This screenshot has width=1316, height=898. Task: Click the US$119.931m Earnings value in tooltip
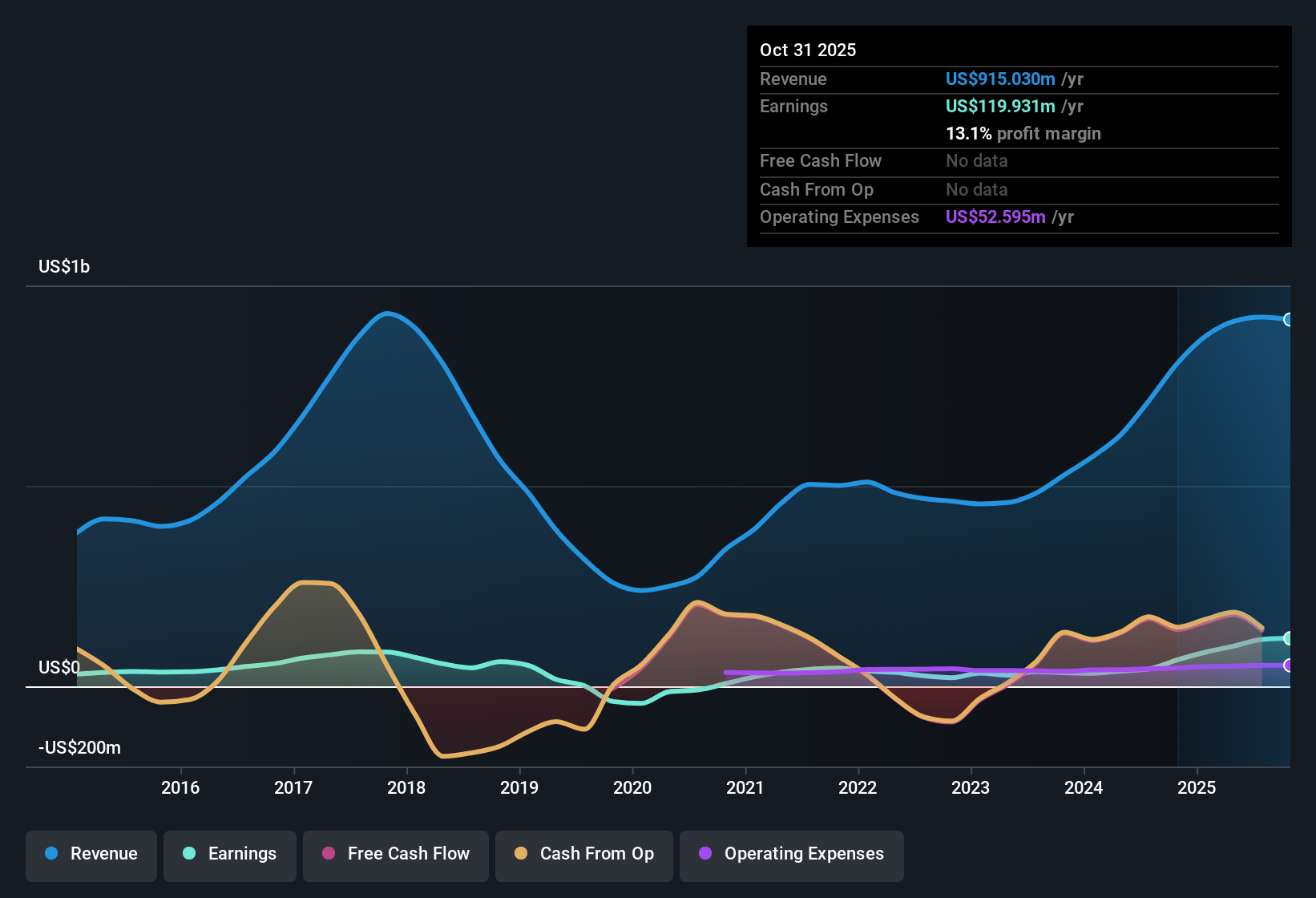[x=999, y=106]
